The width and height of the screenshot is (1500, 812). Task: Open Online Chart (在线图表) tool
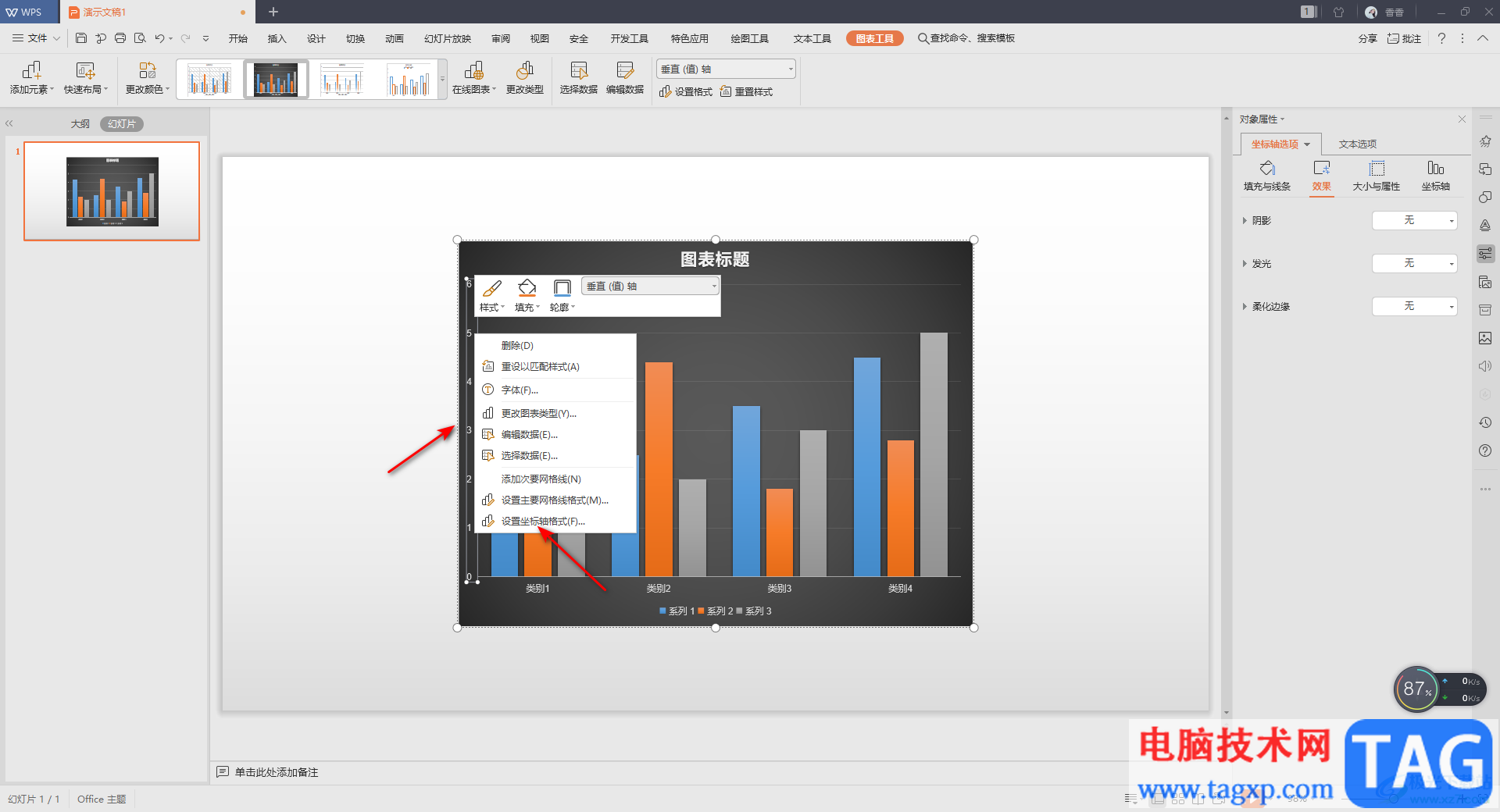pyautogui.click(x=473, y=78)
